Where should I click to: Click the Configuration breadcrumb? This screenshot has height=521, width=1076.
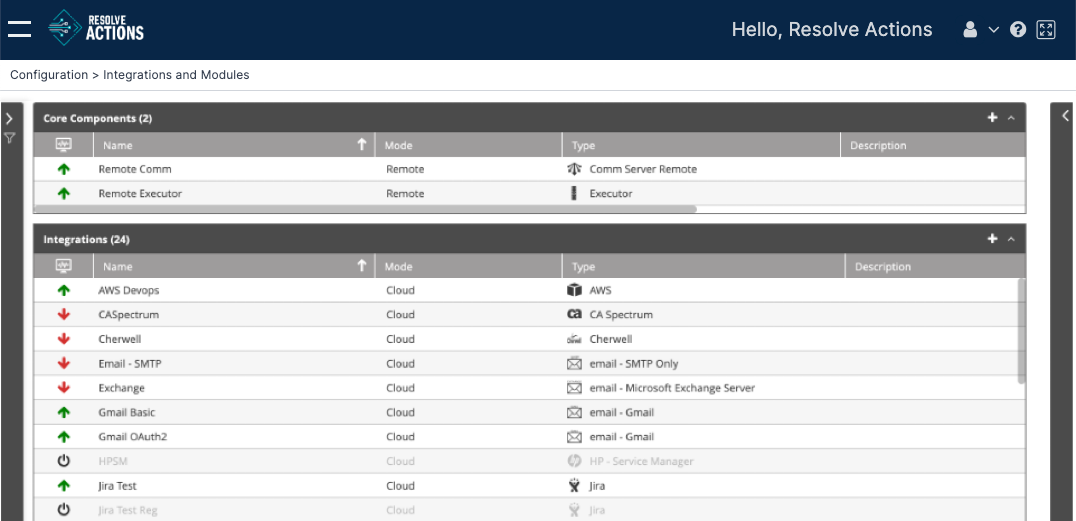tap(49, 75)
